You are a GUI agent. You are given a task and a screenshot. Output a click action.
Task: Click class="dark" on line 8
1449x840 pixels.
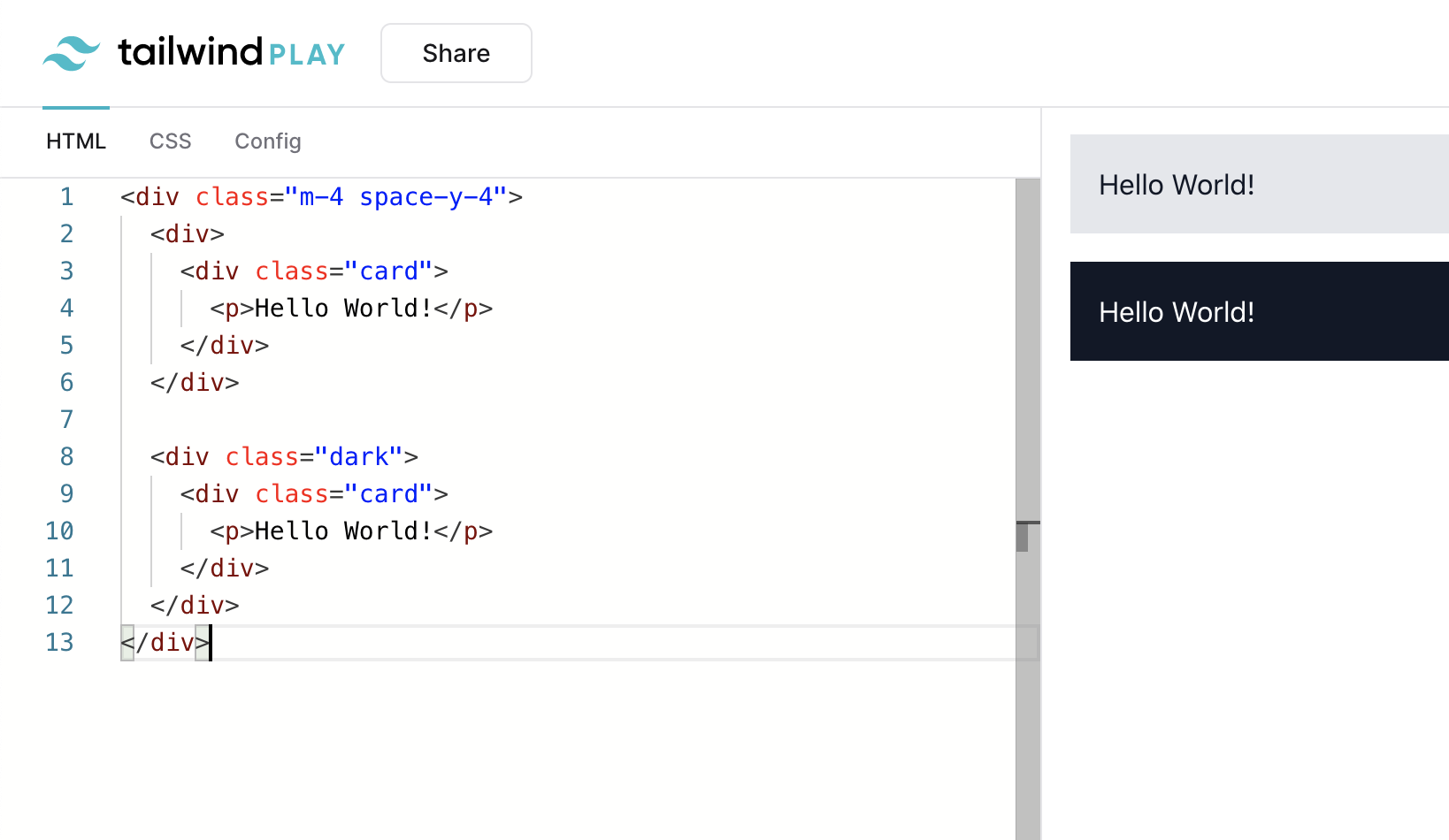coord(314,457)
